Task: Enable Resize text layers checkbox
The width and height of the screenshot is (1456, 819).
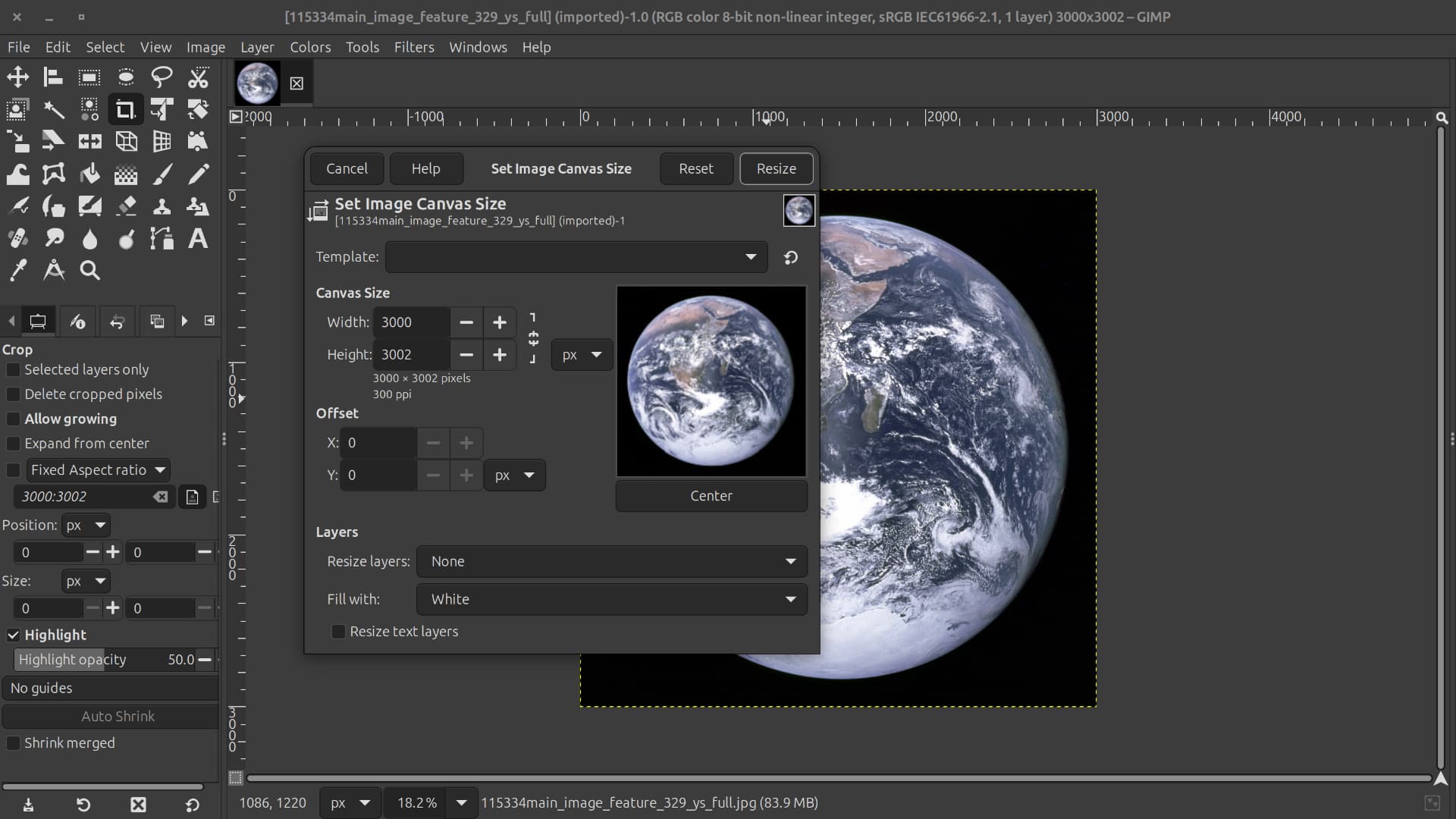Action: click(x=338, y=632)
